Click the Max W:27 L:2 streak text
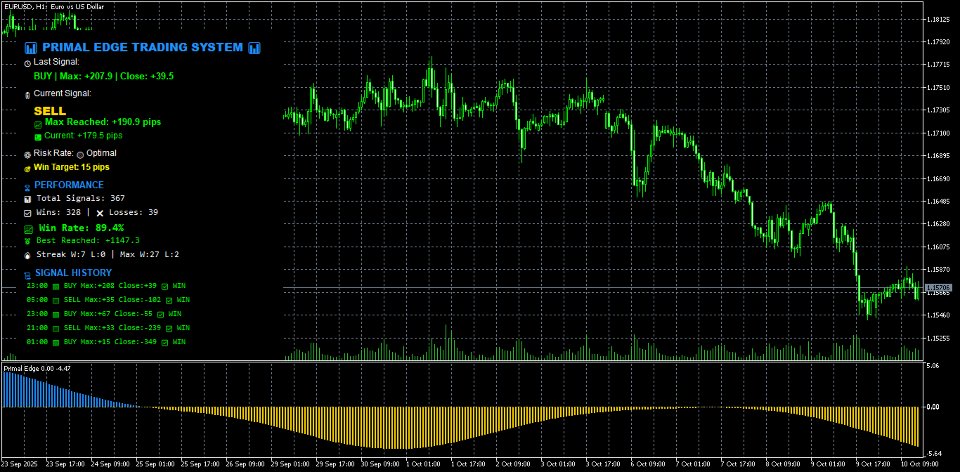The image size is (960, 472). click(x=149, y=254)
